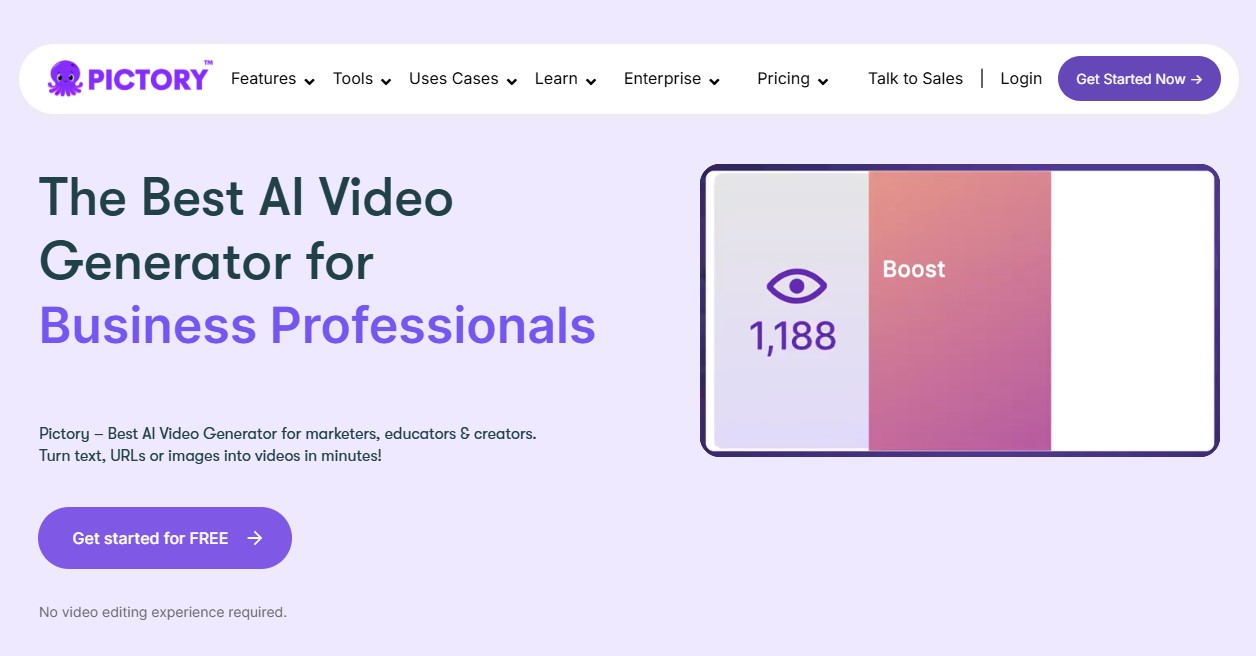Click the arrow in Get started for FREE
1256x656 pixels.
pos(255,538)
